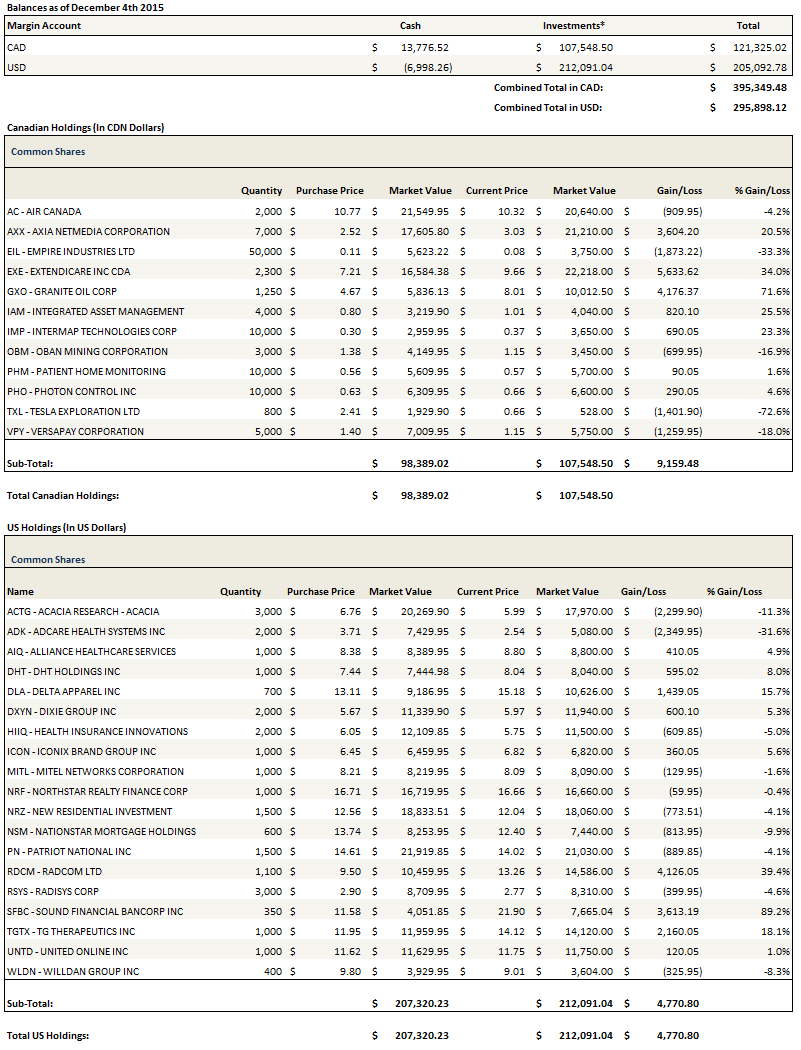Select the Canadian Holdings (In CDN Dollars) heading
Screen dimensions: 801x1050
[x=85, y=128]
